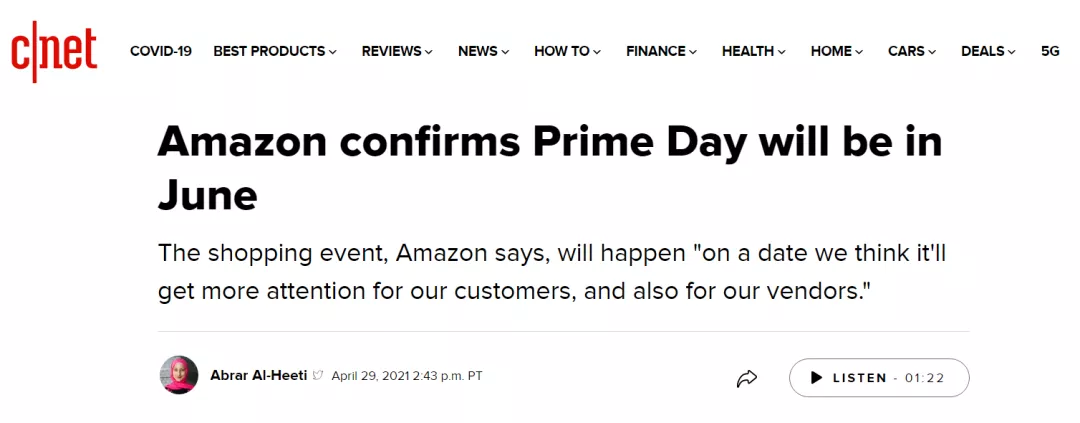Click the play triangle in Listen button
This screenshot has width=1080, height=423.
point(817,378)
